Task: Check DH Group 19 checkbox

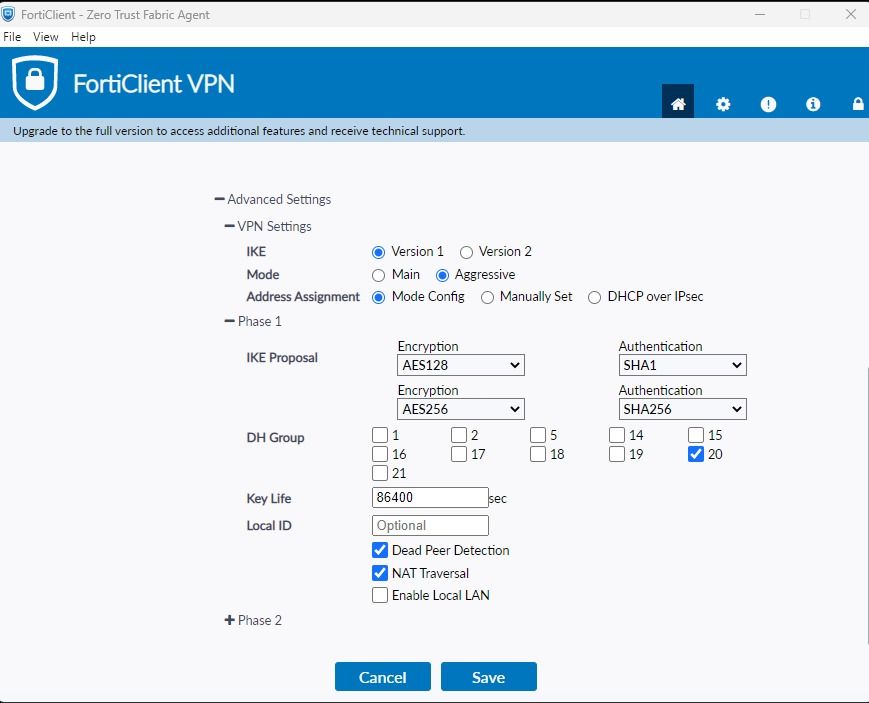Action: [x=617, y=454]
